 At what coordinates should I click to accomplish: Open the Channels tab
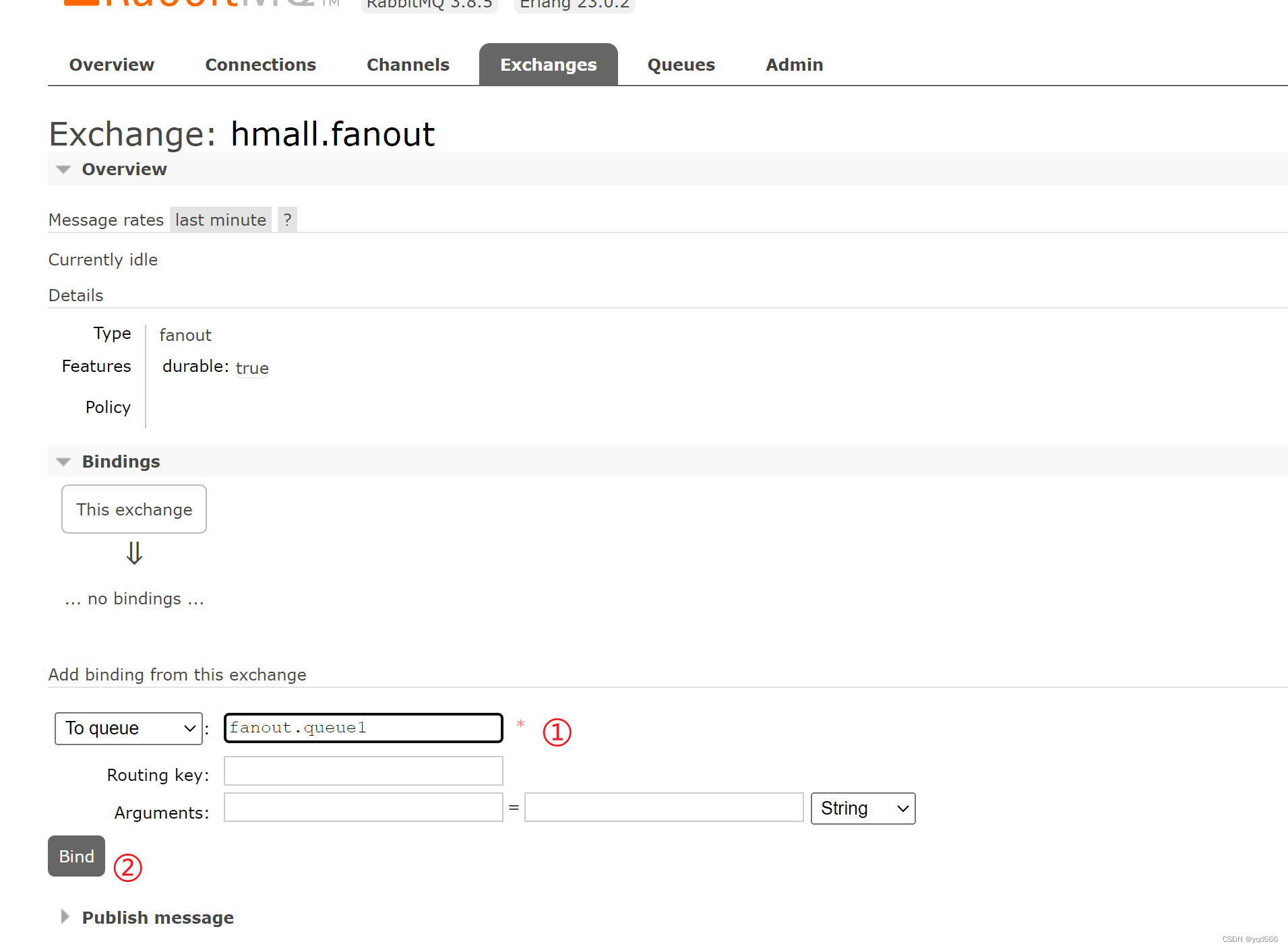pyautogui.click(x=408, y=65)
